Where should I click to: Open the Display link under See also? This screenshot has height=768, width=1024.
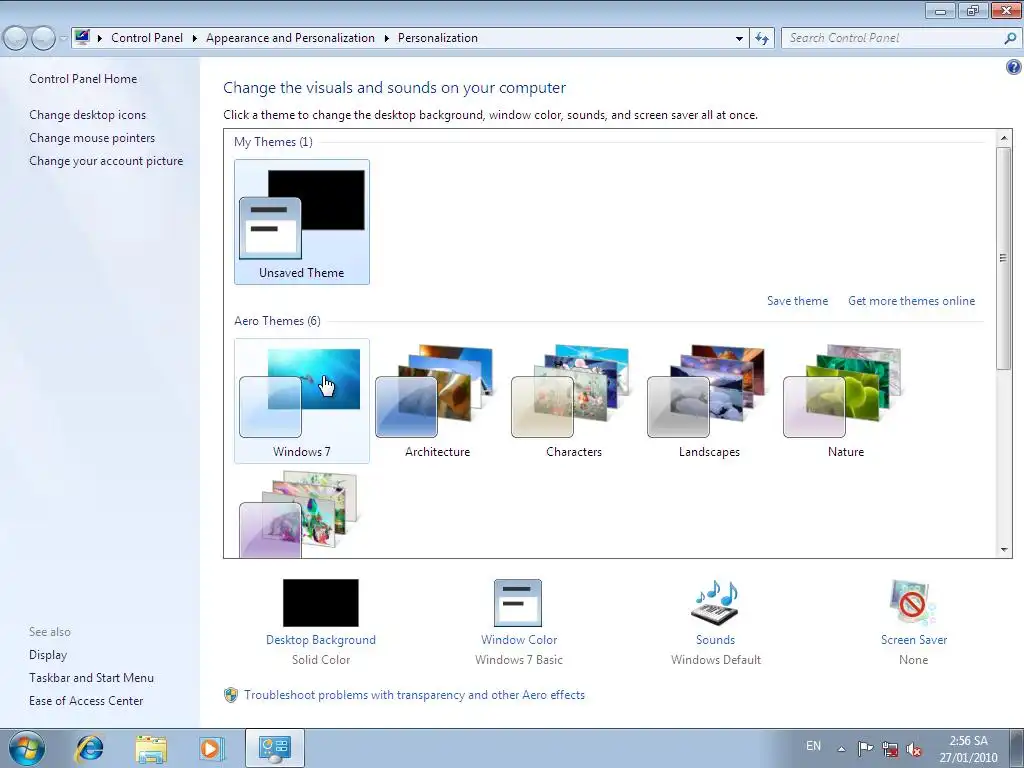[x=48, y=655]
